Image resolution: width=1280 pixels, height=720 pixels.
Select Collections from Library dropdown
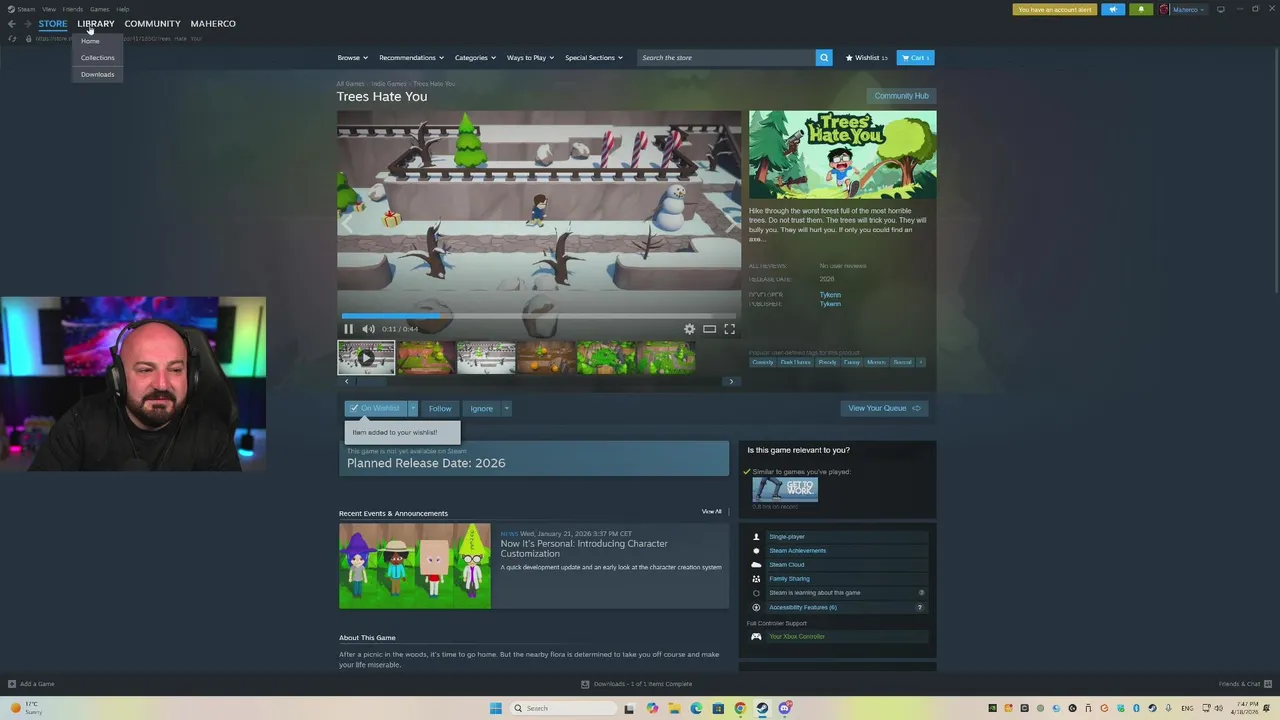click(98, 58)
